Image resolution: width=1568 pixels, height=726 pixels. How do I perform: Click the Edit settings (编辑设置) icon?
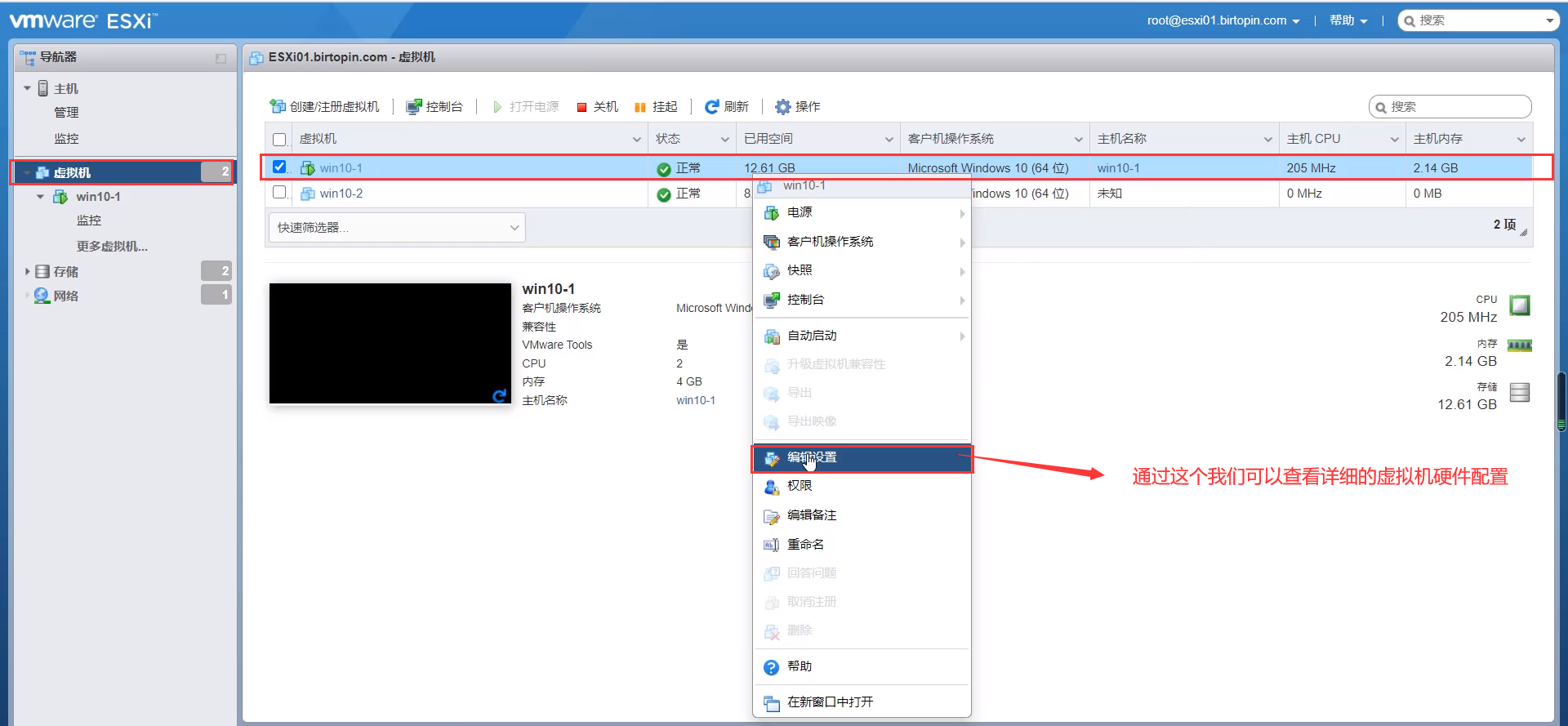tap(772, 458)
